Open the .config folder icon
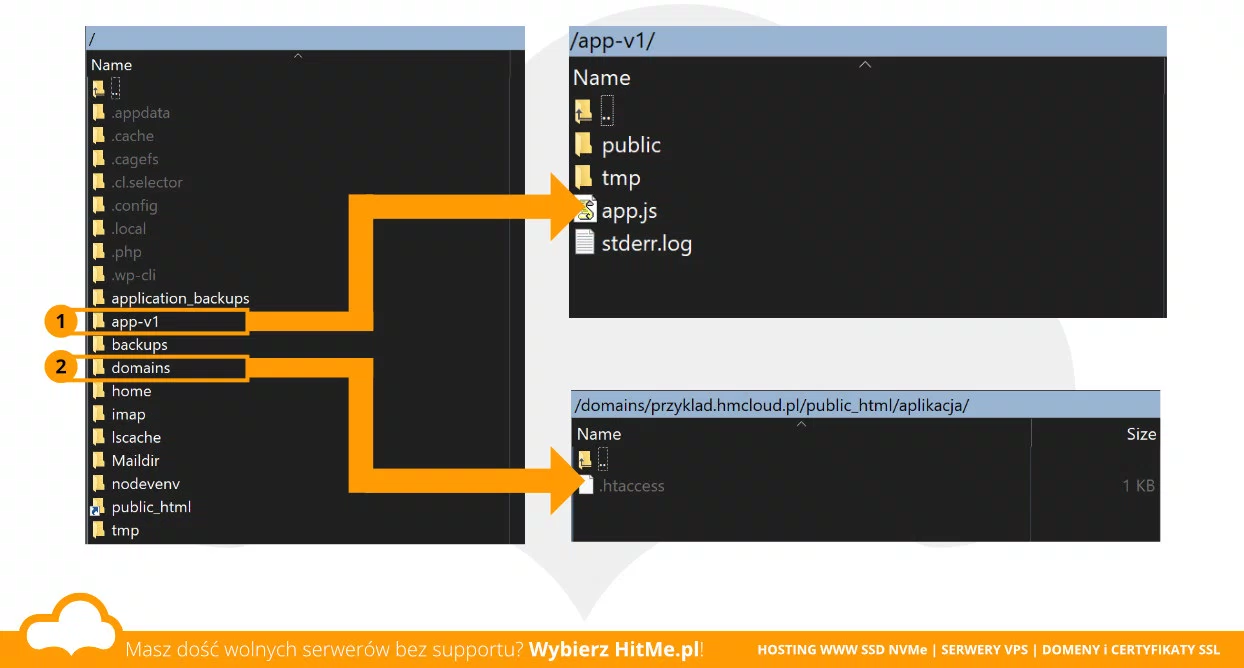The height and width of the screenshot is (668, 1244). (x=98, y=205)
